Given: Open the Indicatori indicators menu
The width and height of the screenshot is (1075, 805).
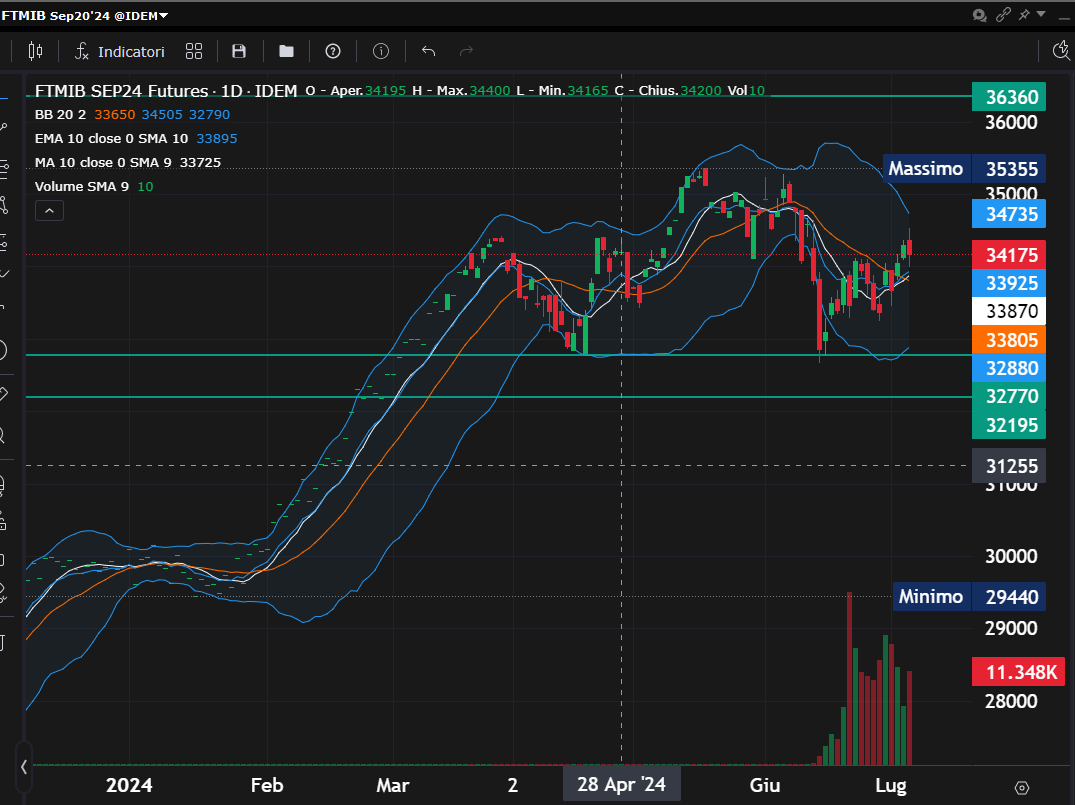Looking at the screenshot, I should pos(120,51).
